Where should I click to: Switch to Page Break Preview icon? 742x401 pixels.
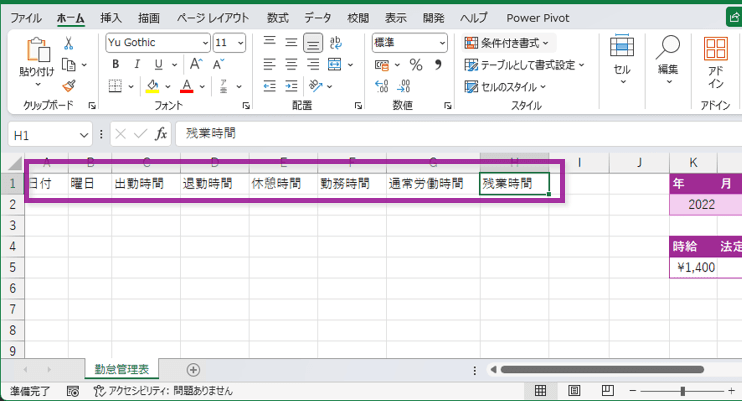click(x=608, y=391)
